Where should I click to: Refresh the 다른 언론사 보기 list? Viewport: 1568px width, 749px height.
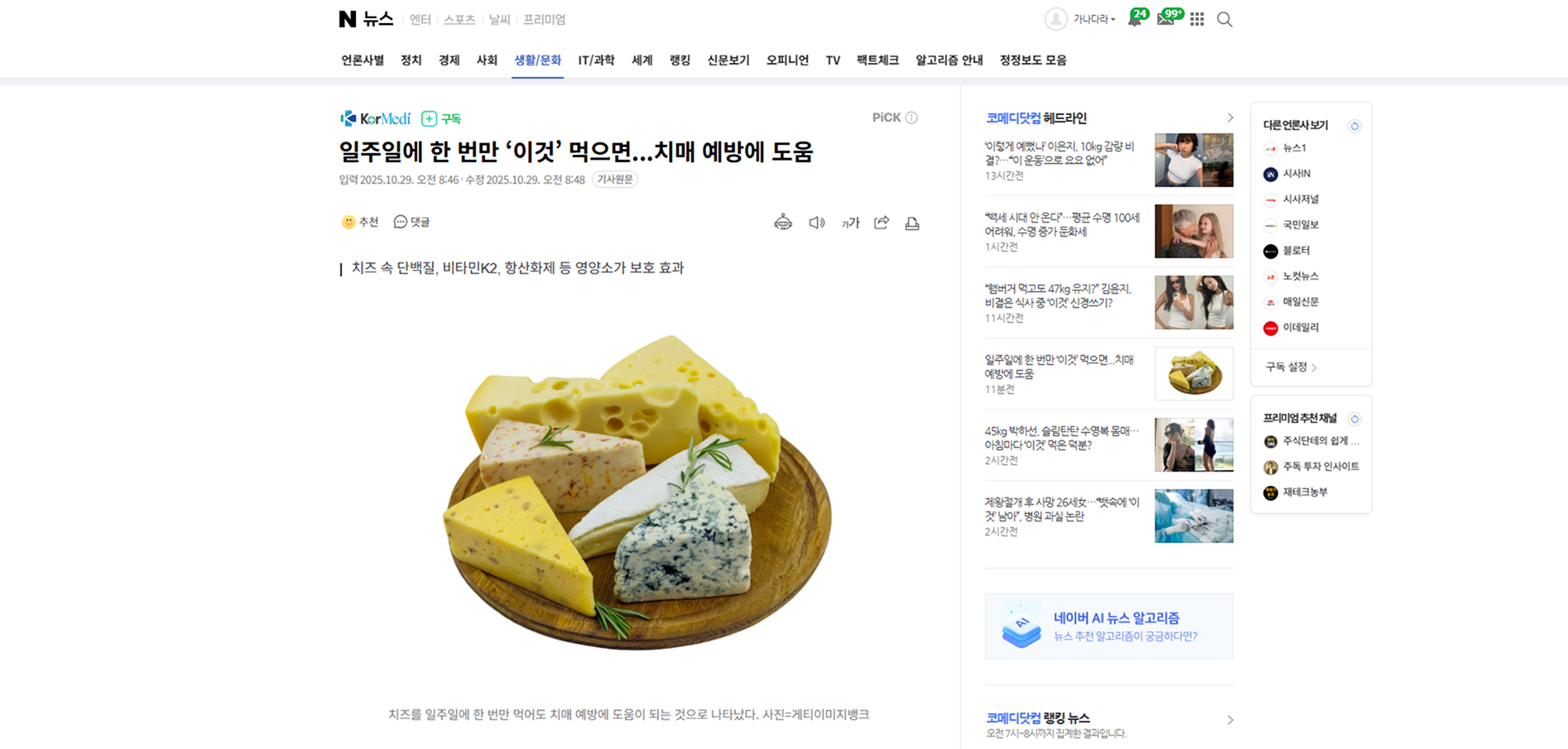click(x=1354, y=126)
